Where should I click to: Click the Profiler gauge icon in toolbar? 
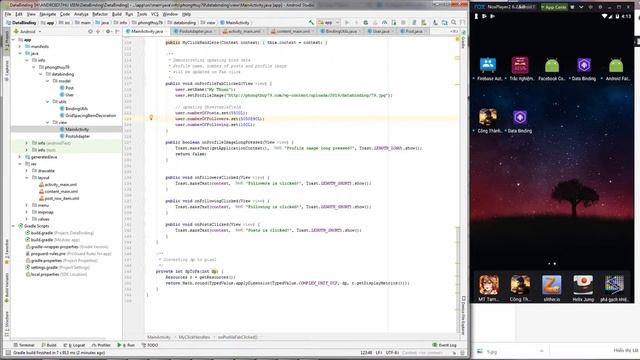(x=384, y=22)
